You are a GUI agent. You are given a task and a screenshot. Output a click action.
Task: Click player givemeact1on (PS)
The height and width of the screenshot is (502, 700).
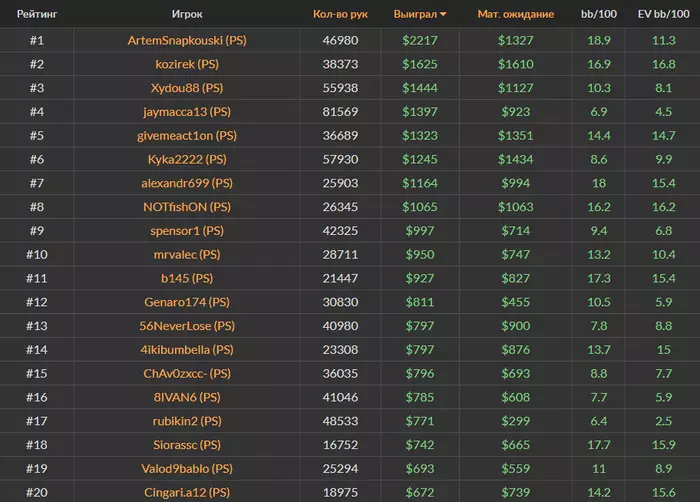(187, 135)
